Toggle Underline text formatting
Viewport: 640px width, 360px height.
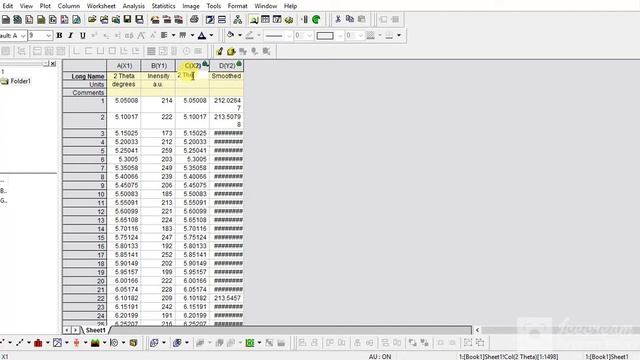pyautogui.click(x=82, y=36)
